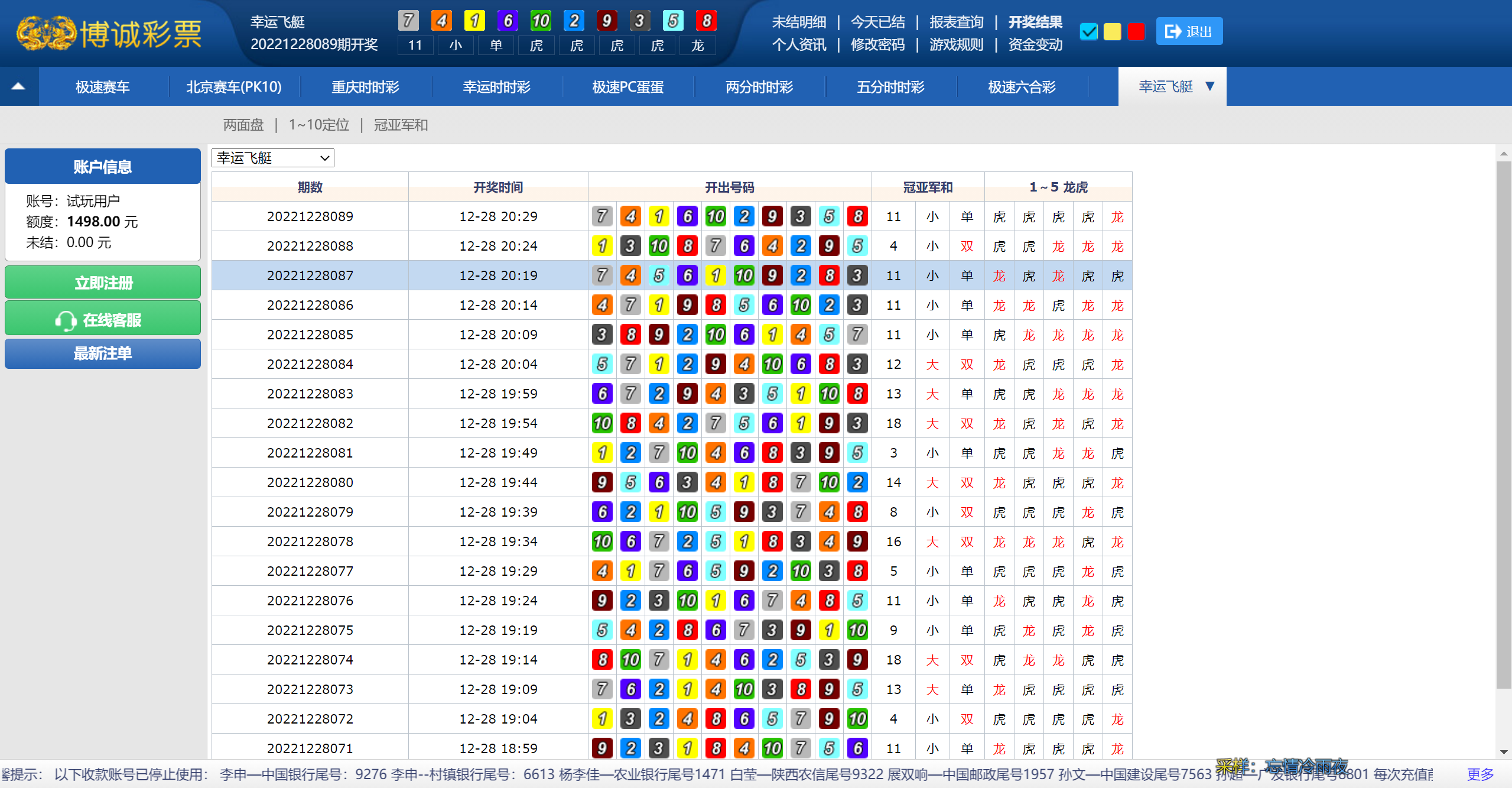This screenshot has height=788, width=1512.
Task: Select the yellow theme color square
Action: (1112, 31)
